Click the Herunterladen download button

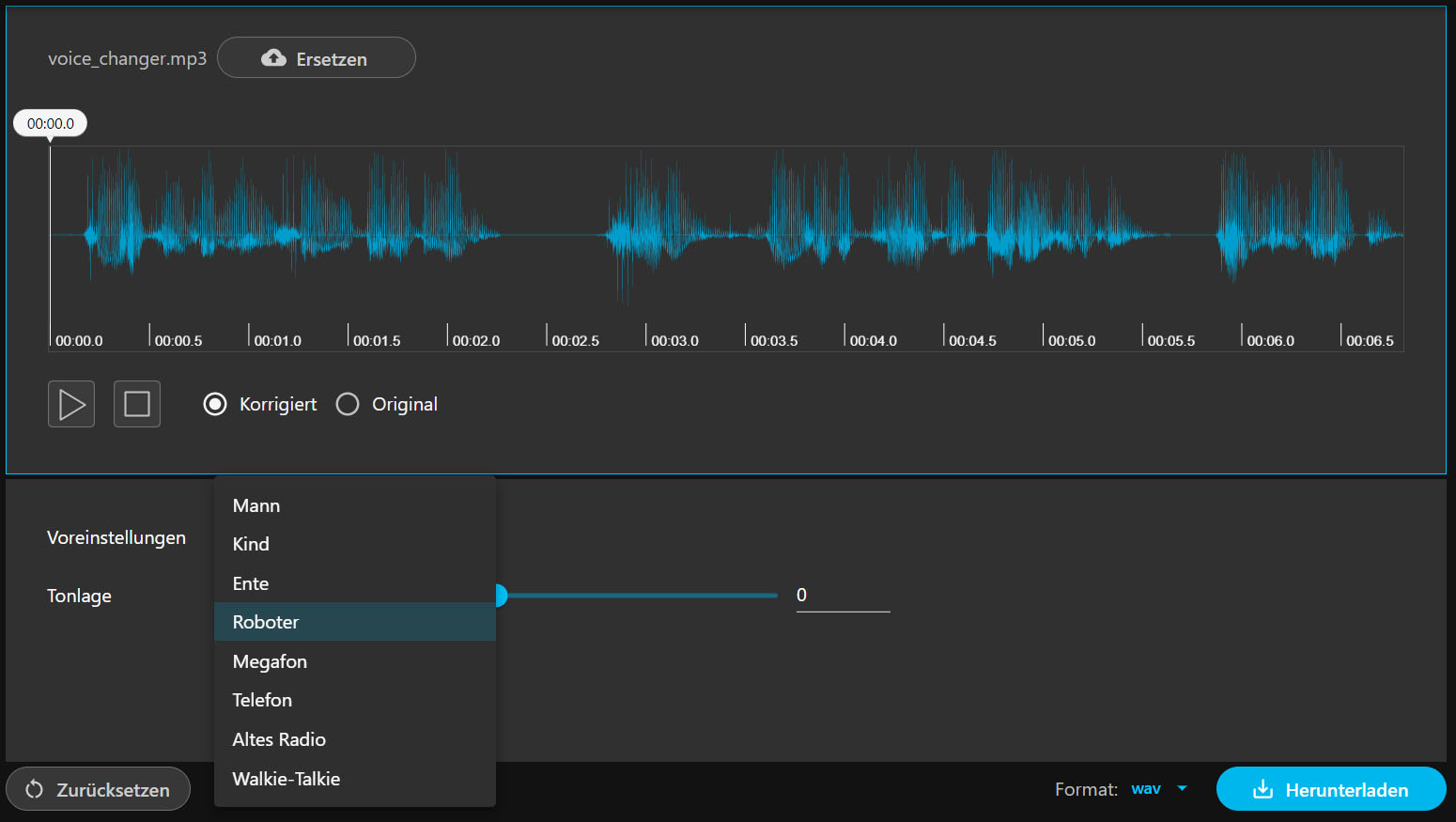pos(1330,789)
